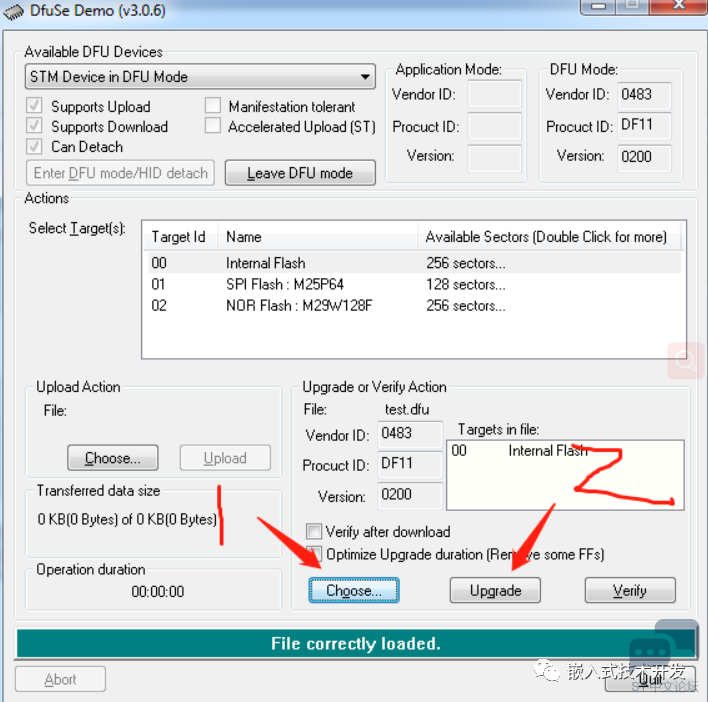Toggle the Can Detach checkbox
The width and height of the screenshot is (708, 702).
34,146
